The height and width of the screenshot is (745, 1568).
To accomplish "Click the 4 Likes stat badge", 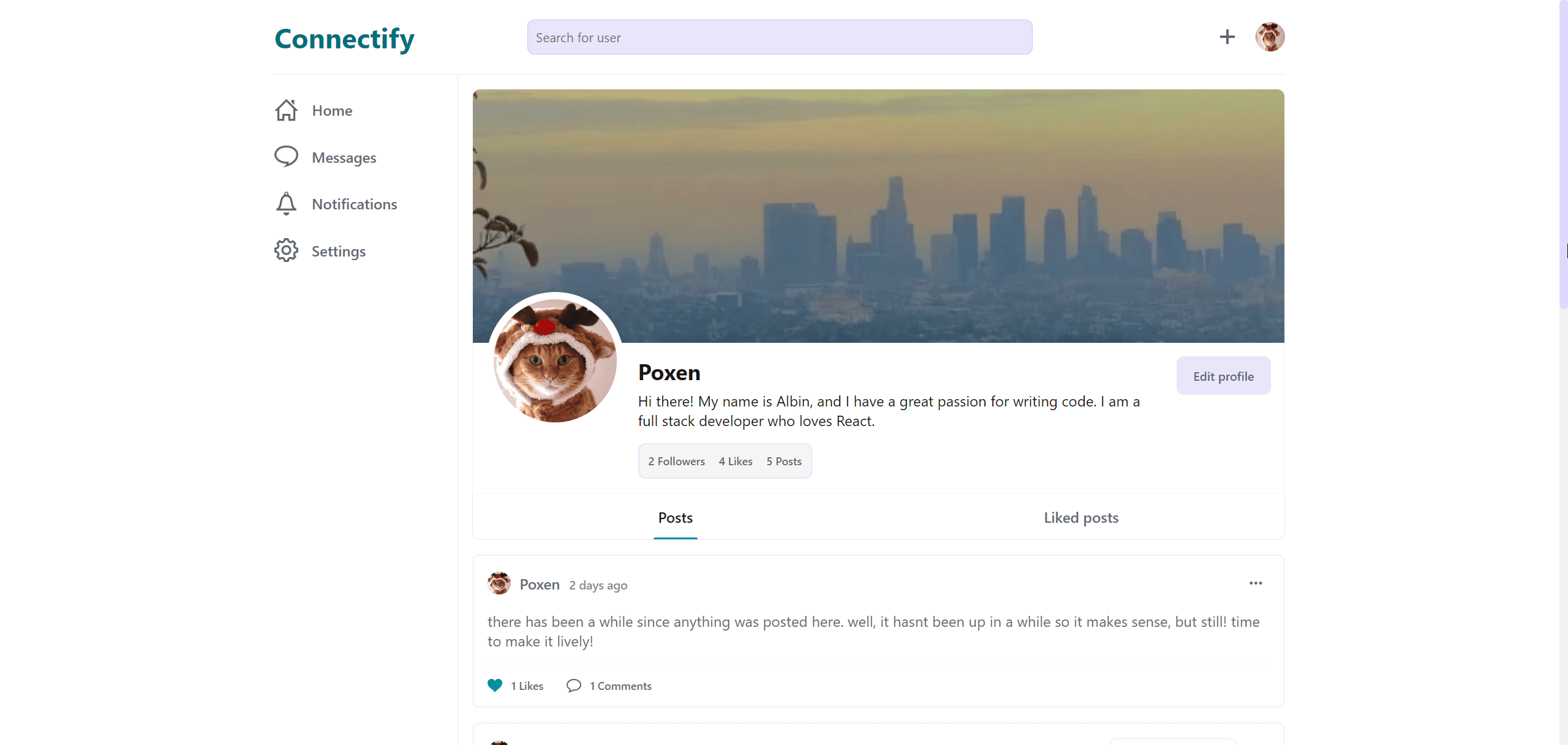I will click(735, 461).
